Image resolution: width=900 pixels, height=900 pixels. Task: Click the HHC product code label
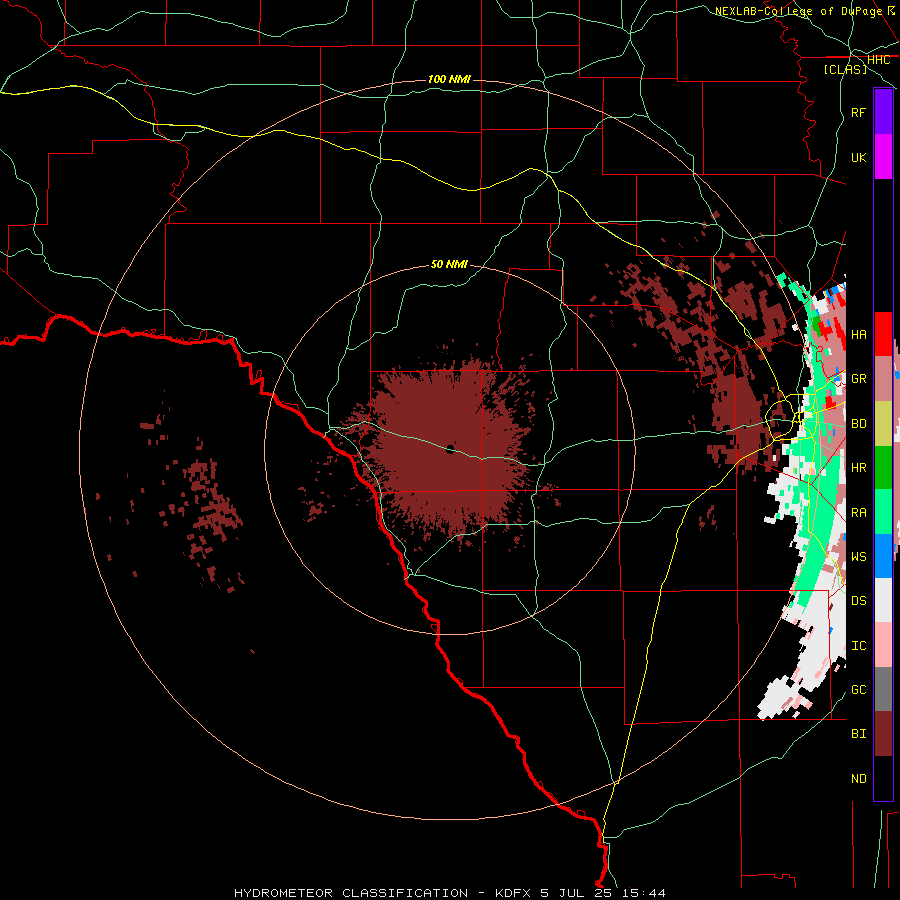pos(878,60)
